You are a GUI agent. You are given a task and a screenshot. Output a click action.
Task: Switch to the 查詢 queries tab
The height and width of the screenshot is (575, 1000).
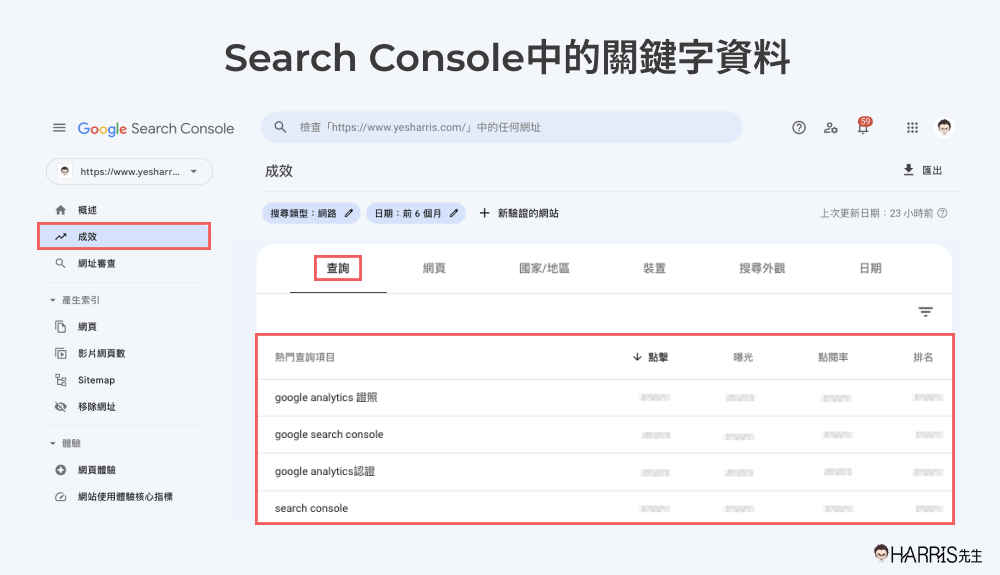[338, 268]
